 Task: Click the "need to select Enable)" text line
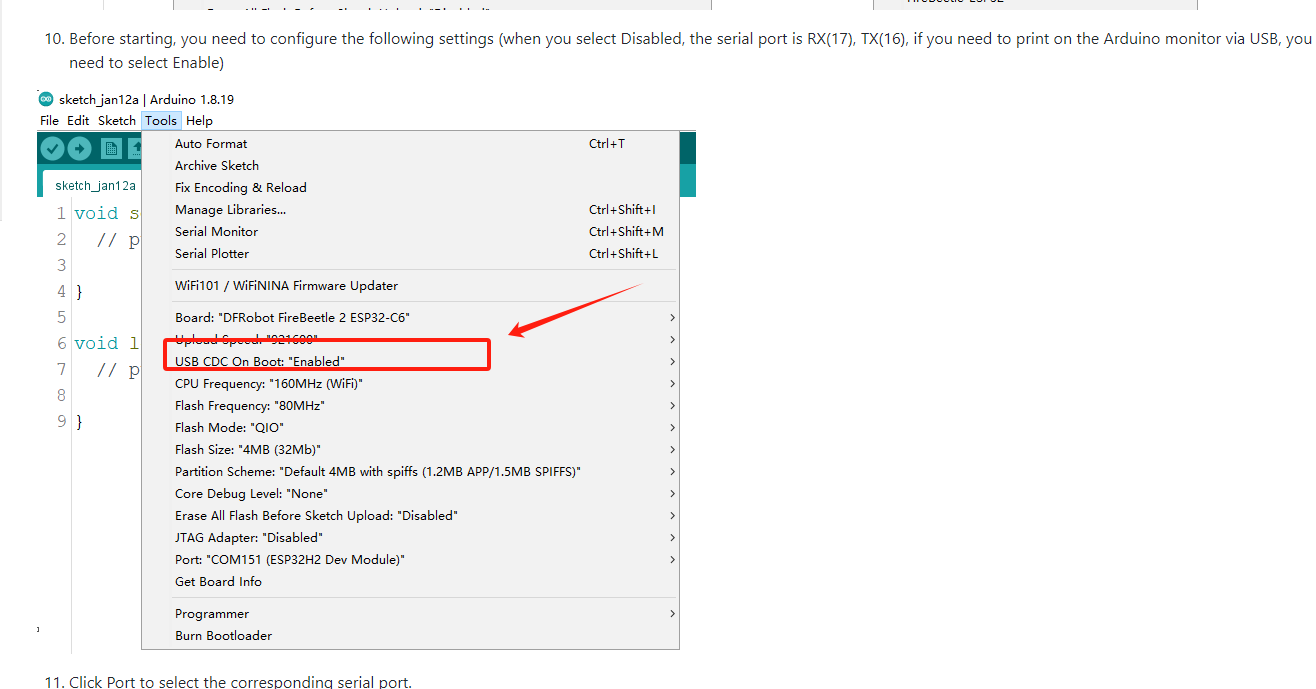[x=146, y=63]
